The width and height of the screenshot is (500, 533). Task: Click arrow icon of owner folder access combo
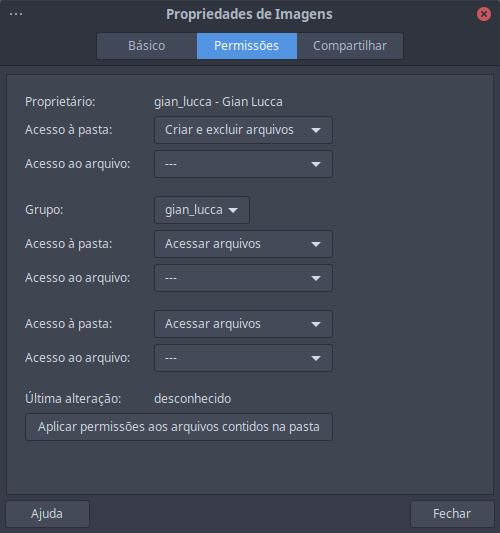316,130
